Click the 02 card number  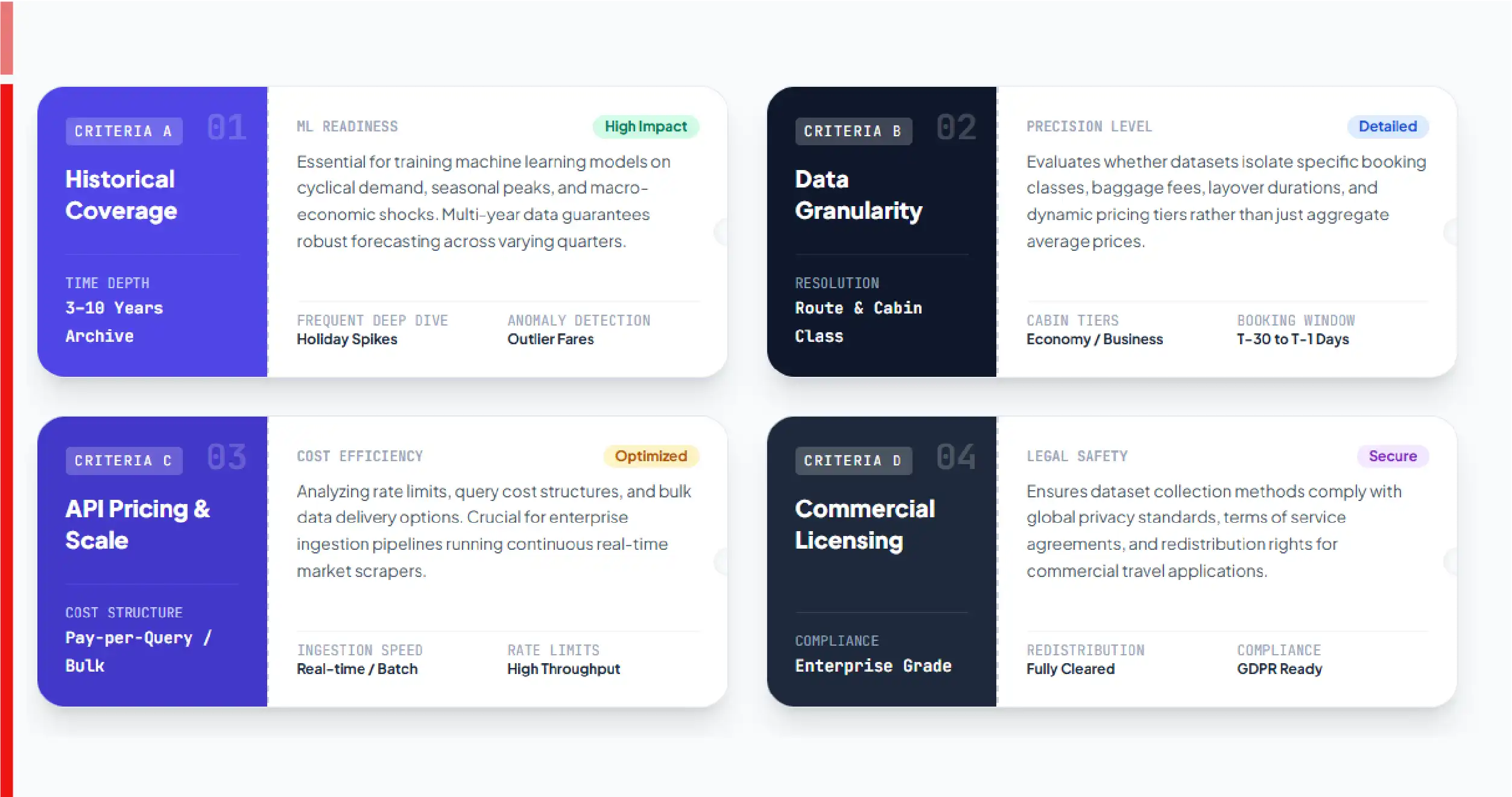coord(956,127)
